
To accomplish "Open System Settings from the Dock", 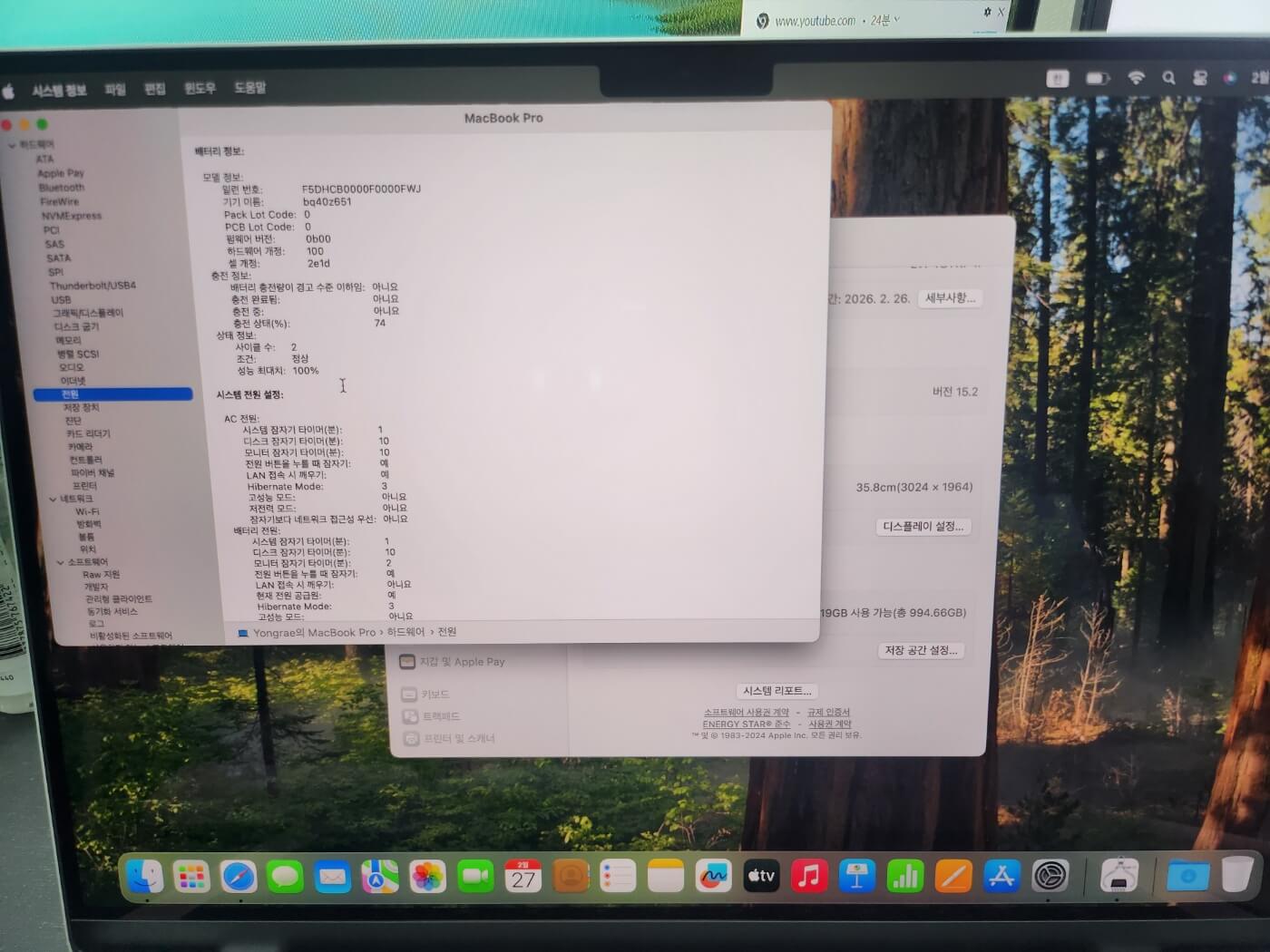I will click(1050, 877).
